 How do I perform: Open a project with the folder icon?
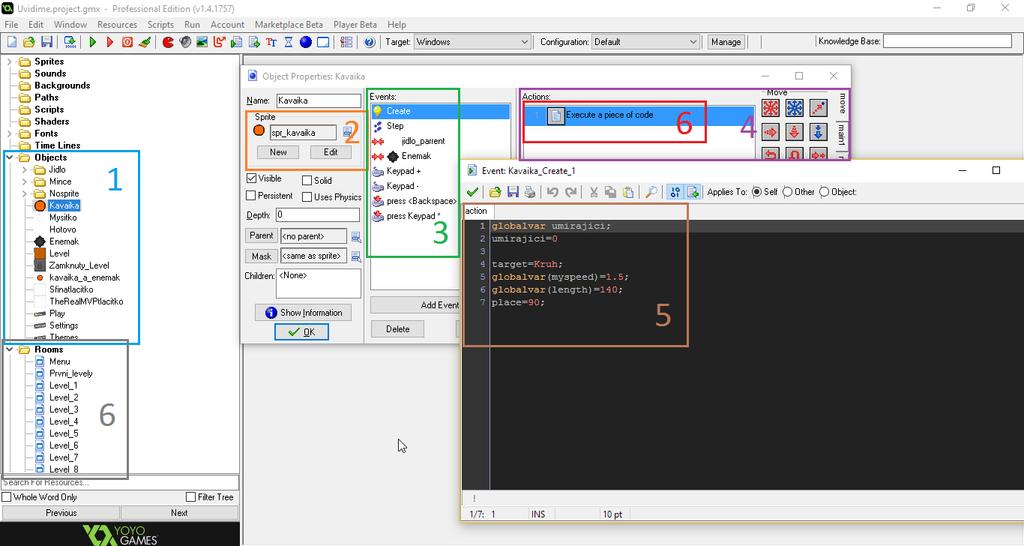click(x=29, y=42)
